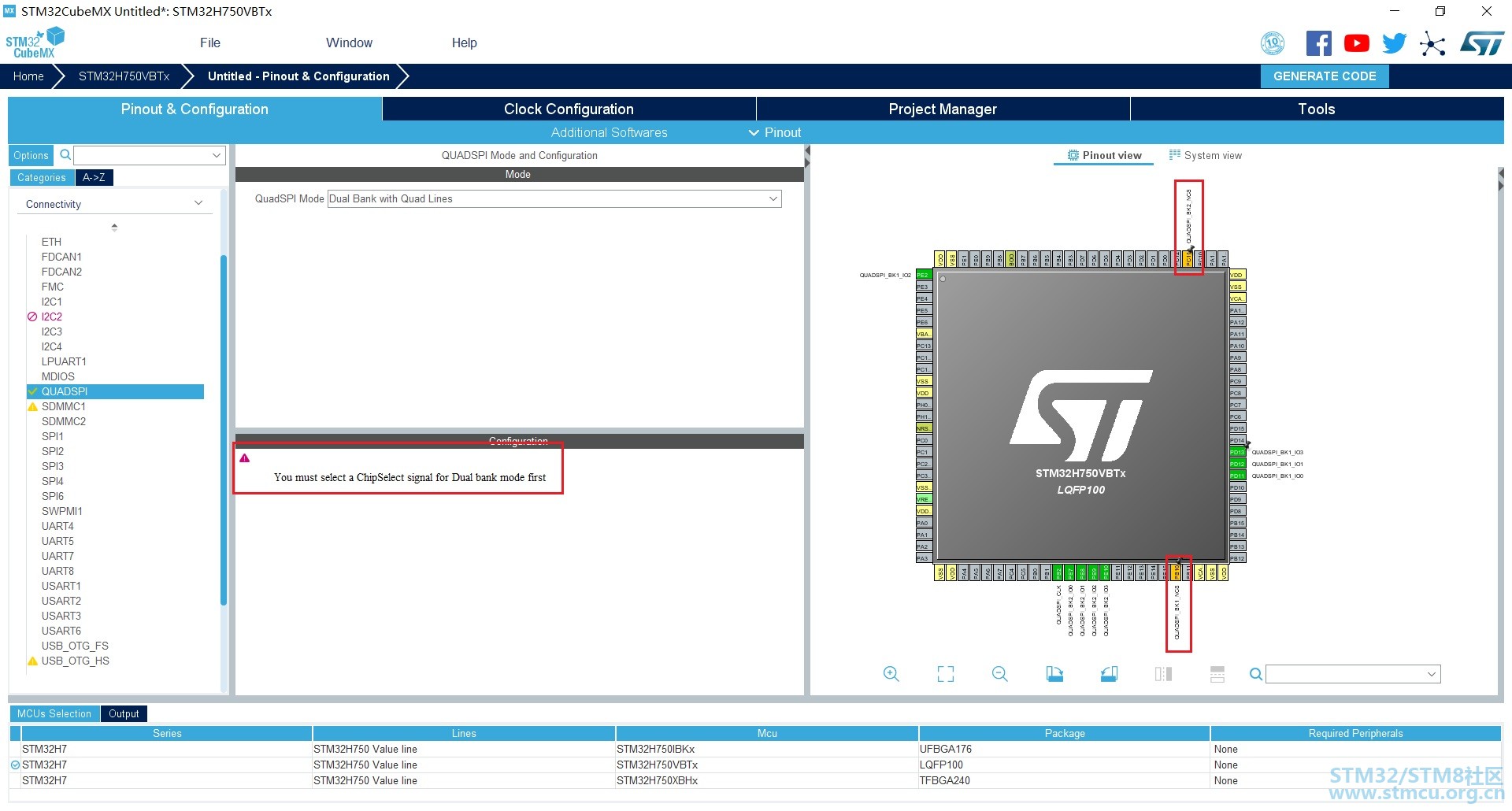The image size is (1512, 811).
Task: Open the pin search dropdown
Action: (1353, 674)
